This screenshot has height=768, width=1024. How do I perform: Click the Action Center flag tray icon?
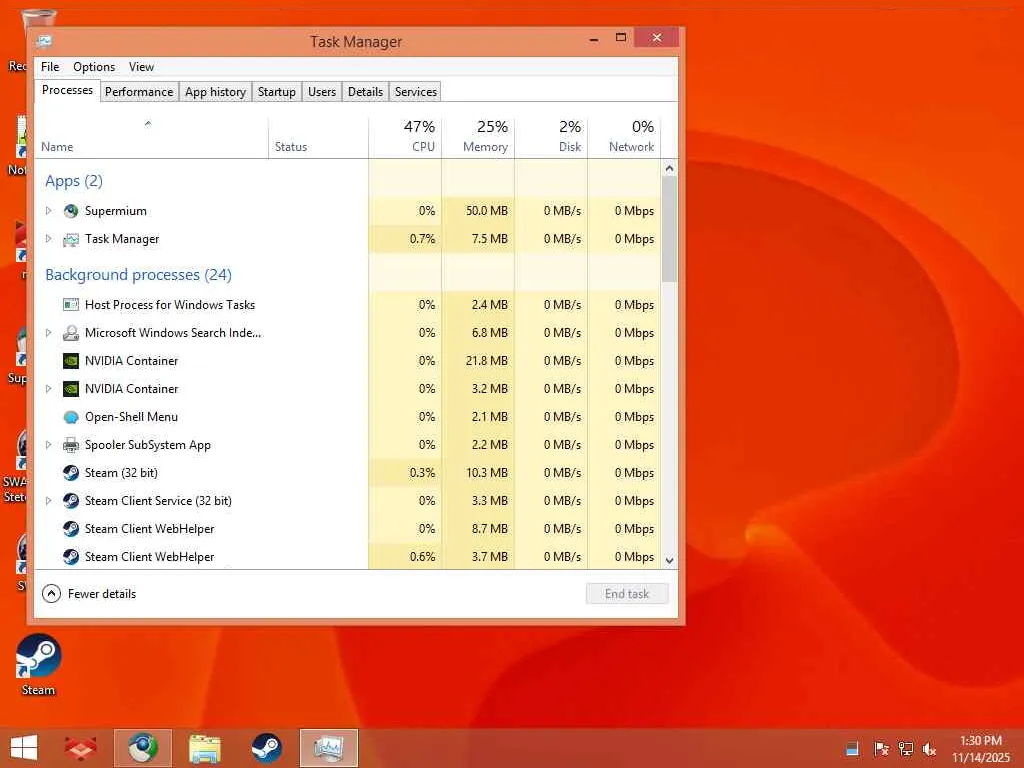(881, 748)
